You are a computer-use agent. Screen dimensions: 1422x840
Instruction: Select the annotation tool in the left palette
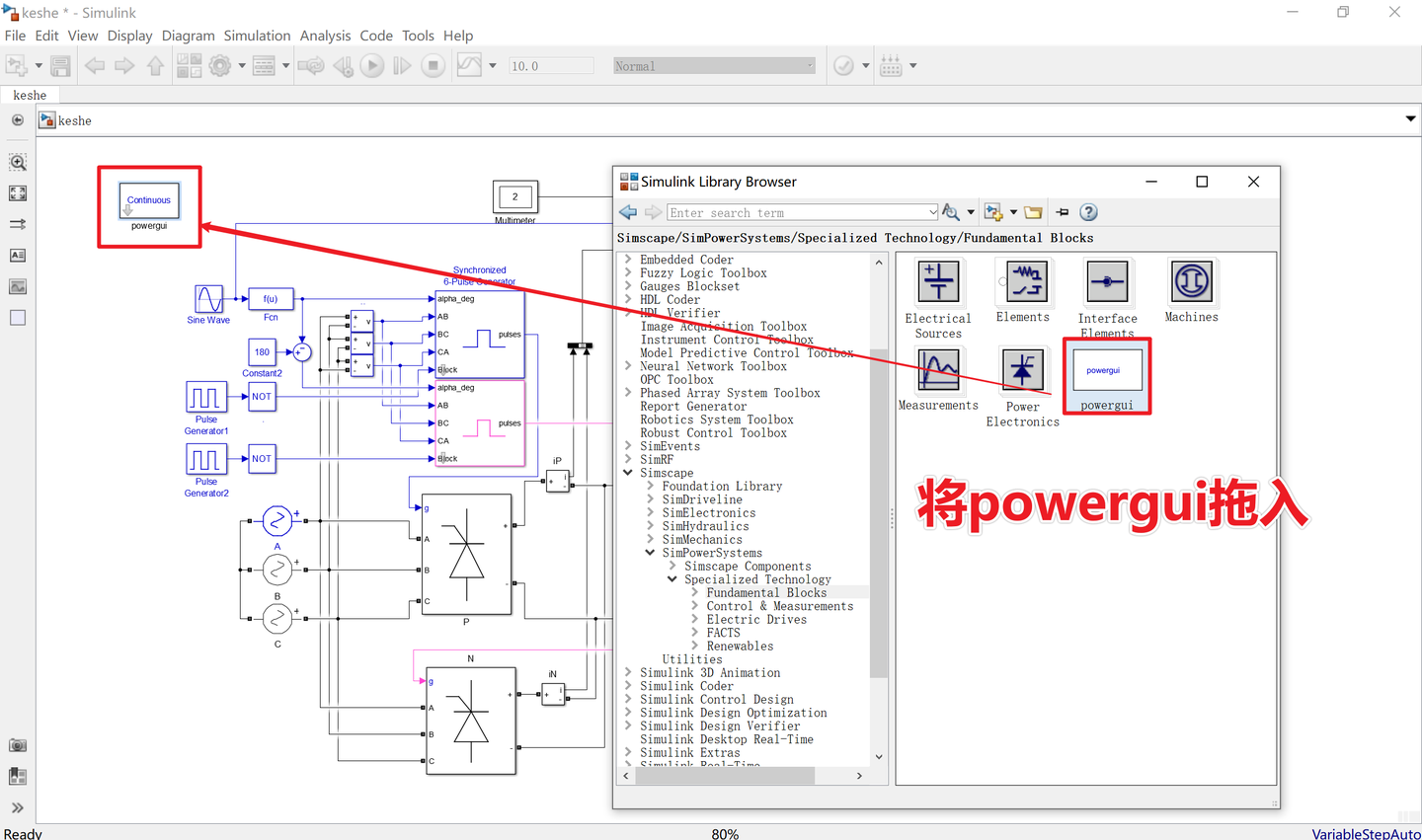17,255
